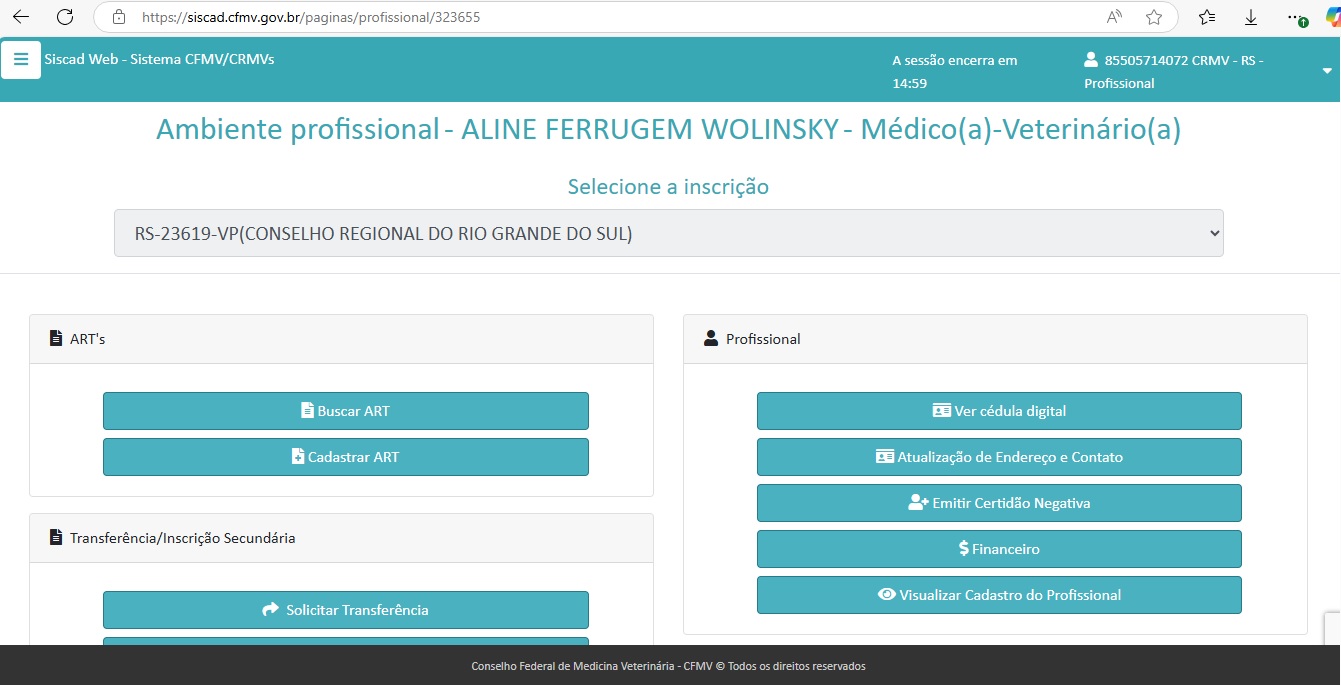1341x685 pixels.
Task: Add page to favorites star icon
Action: [1154, 17]
